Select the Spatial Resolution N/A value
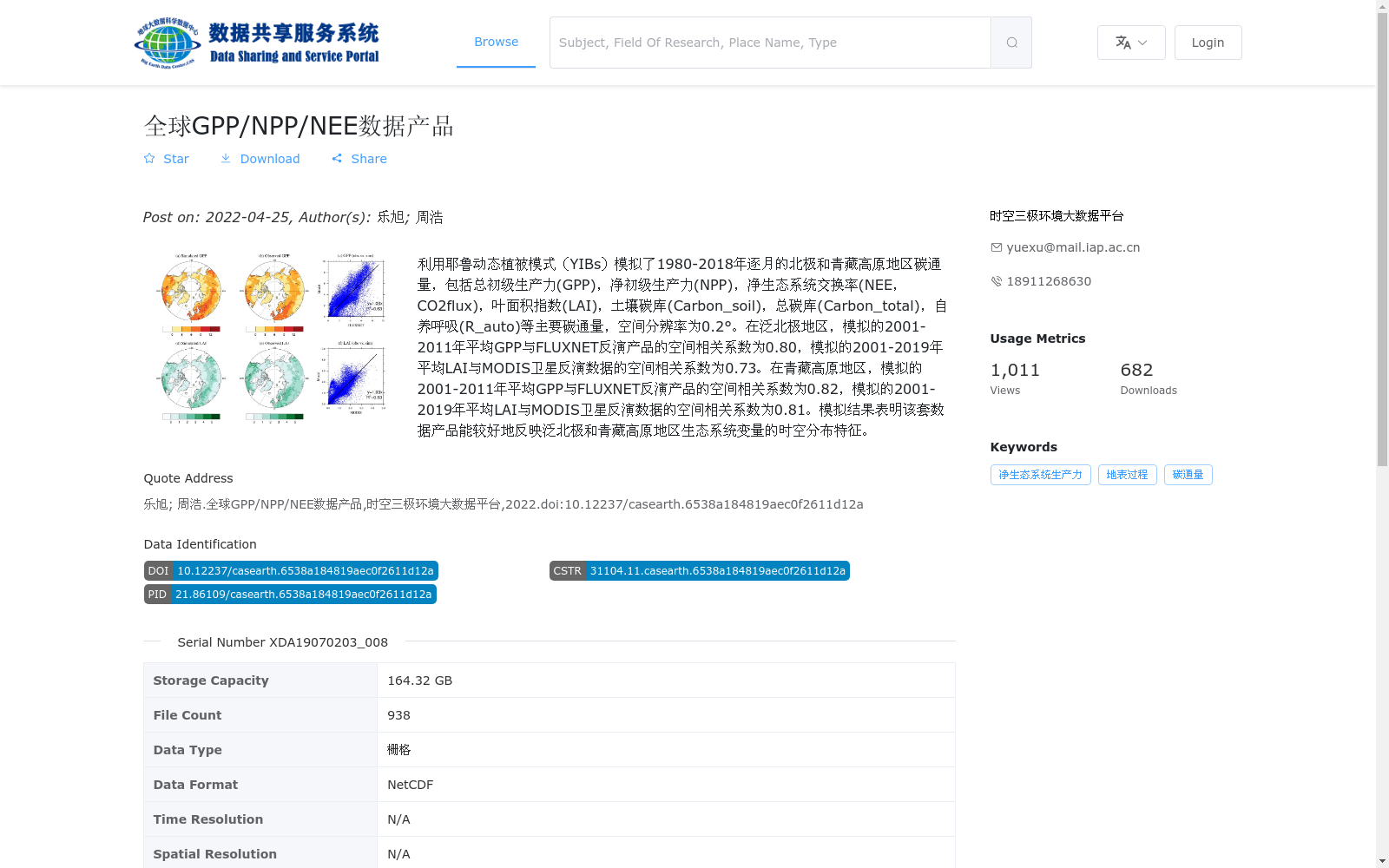Viewport: 1389px width, 868px height. click(398, 854)
